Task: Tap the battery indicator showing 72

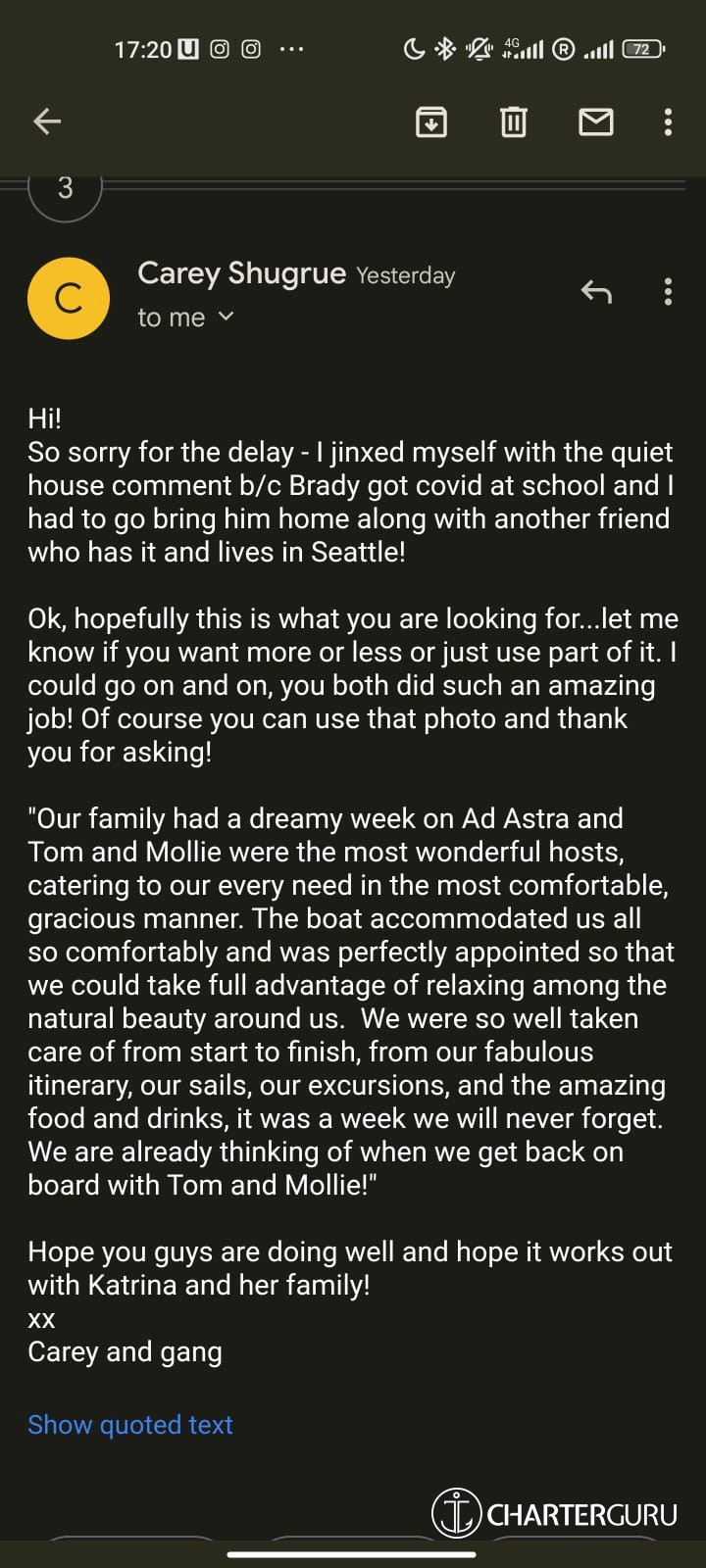Action: coord(642,49)
